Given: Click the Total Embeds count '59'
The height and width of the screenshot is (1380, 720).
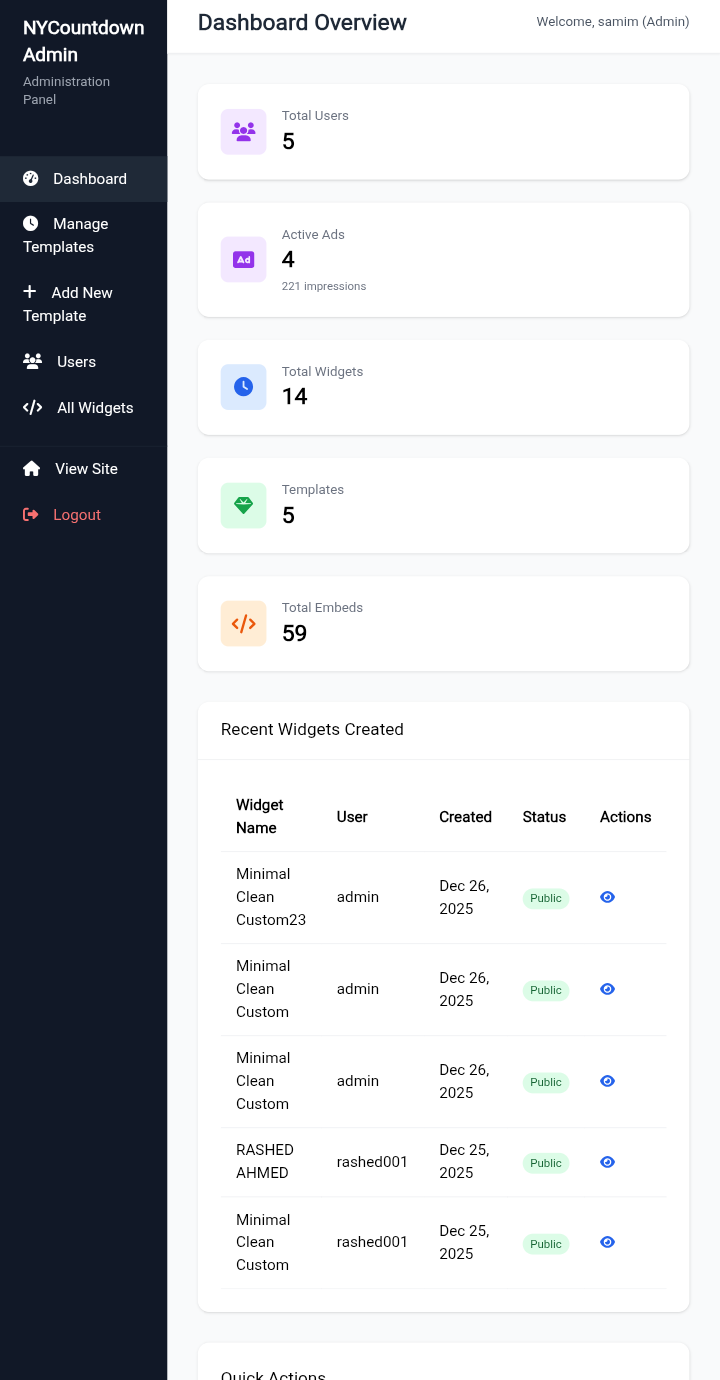Looking at the screenshot, I should (x=295, y=634).
